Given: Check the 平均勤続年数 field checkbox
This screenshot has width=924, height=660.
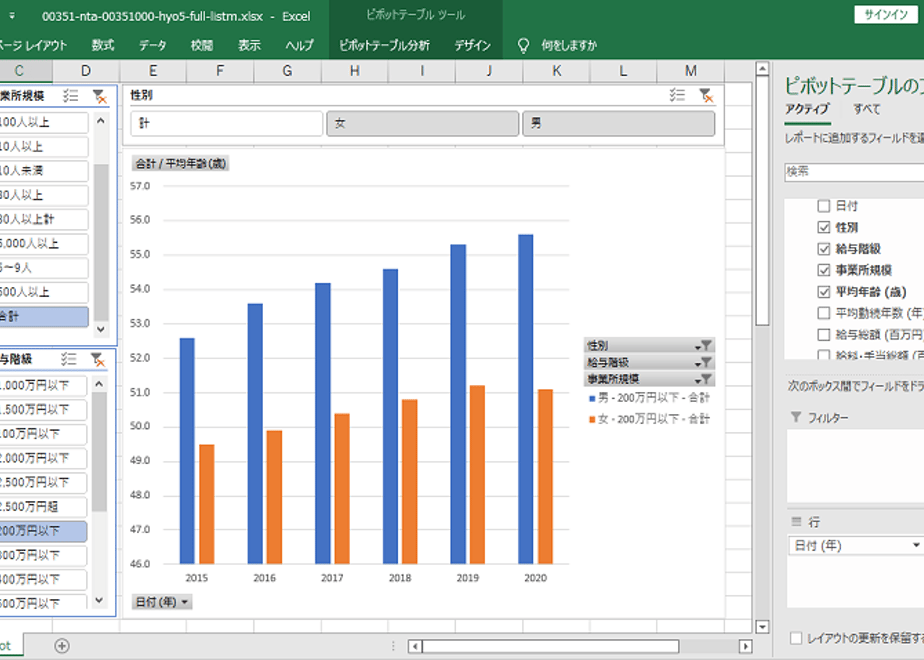Looking at the screenshot, I should 824,313.
